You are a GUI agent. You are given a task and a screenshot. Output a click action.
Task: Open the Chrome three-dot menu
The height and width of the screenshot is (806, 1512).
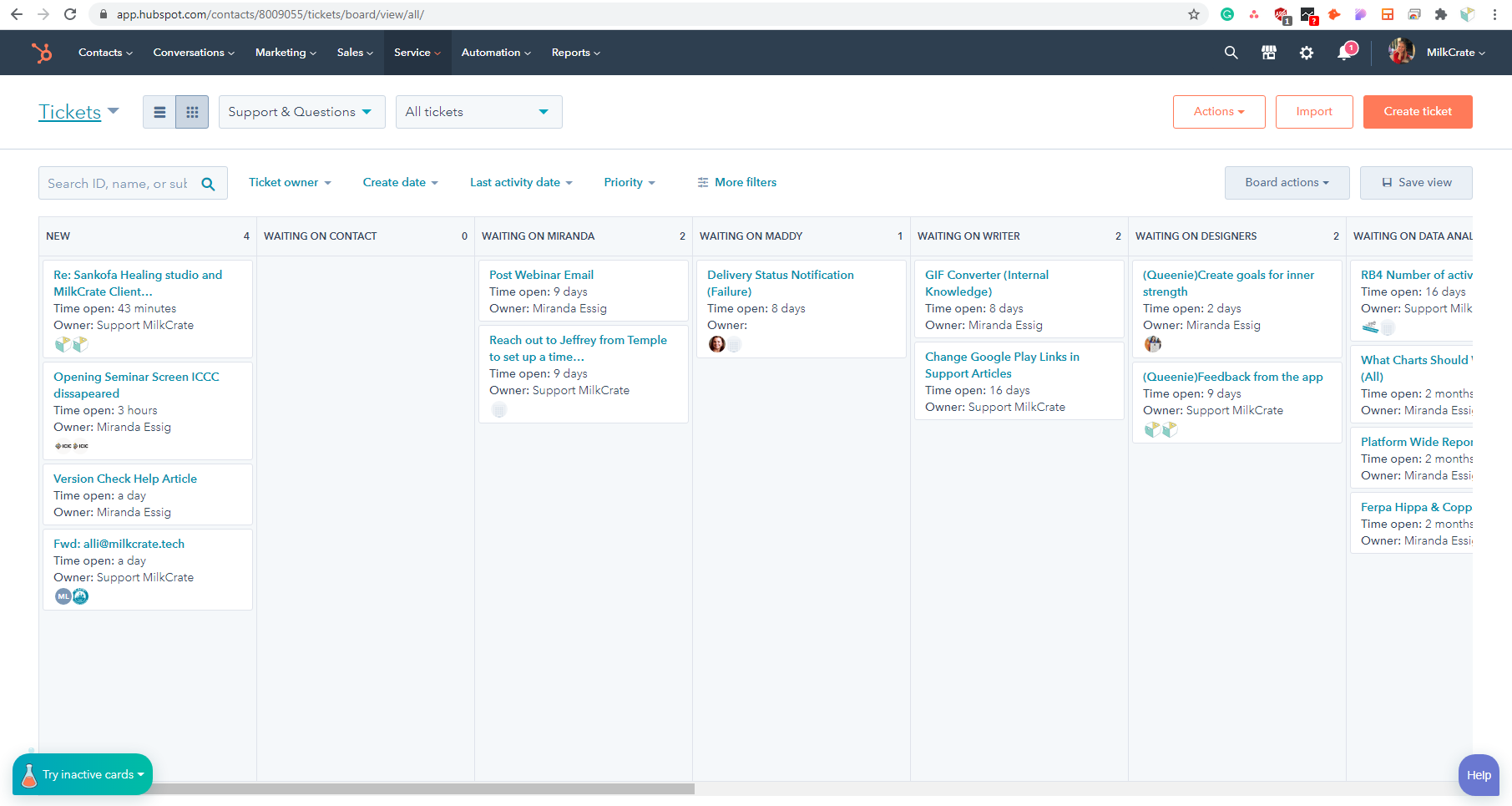[1494, 14]
